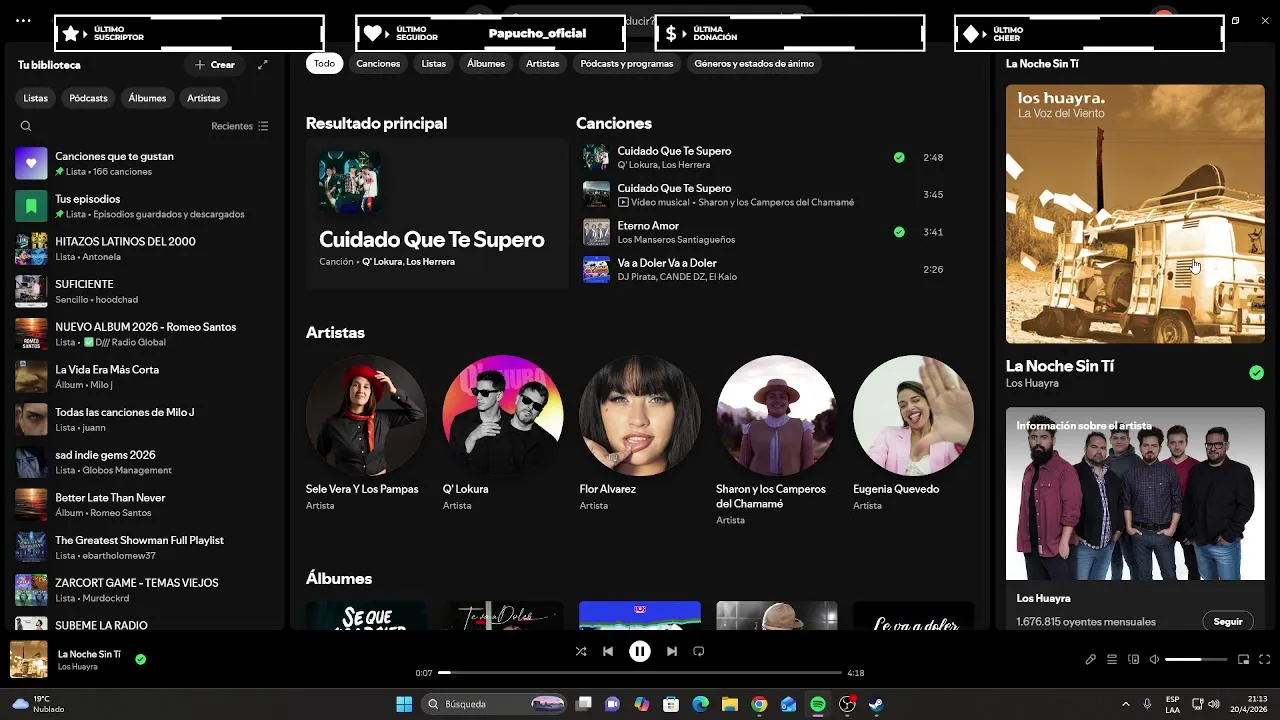Expand Tu biblioteca panel
The image size is (1280, 720).
pyautogui.click(x=263, y=65)
